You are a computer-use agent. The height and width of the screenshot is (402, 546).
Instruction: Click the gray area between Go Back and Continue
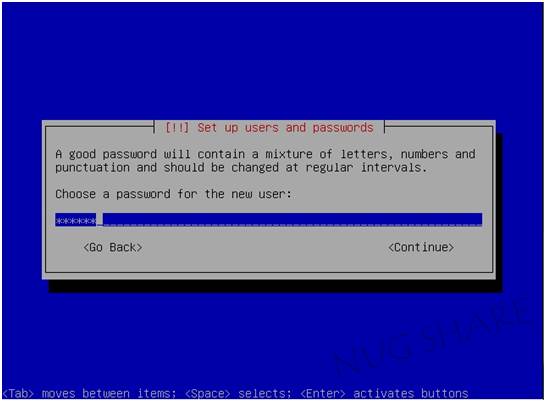coord(265,247)
